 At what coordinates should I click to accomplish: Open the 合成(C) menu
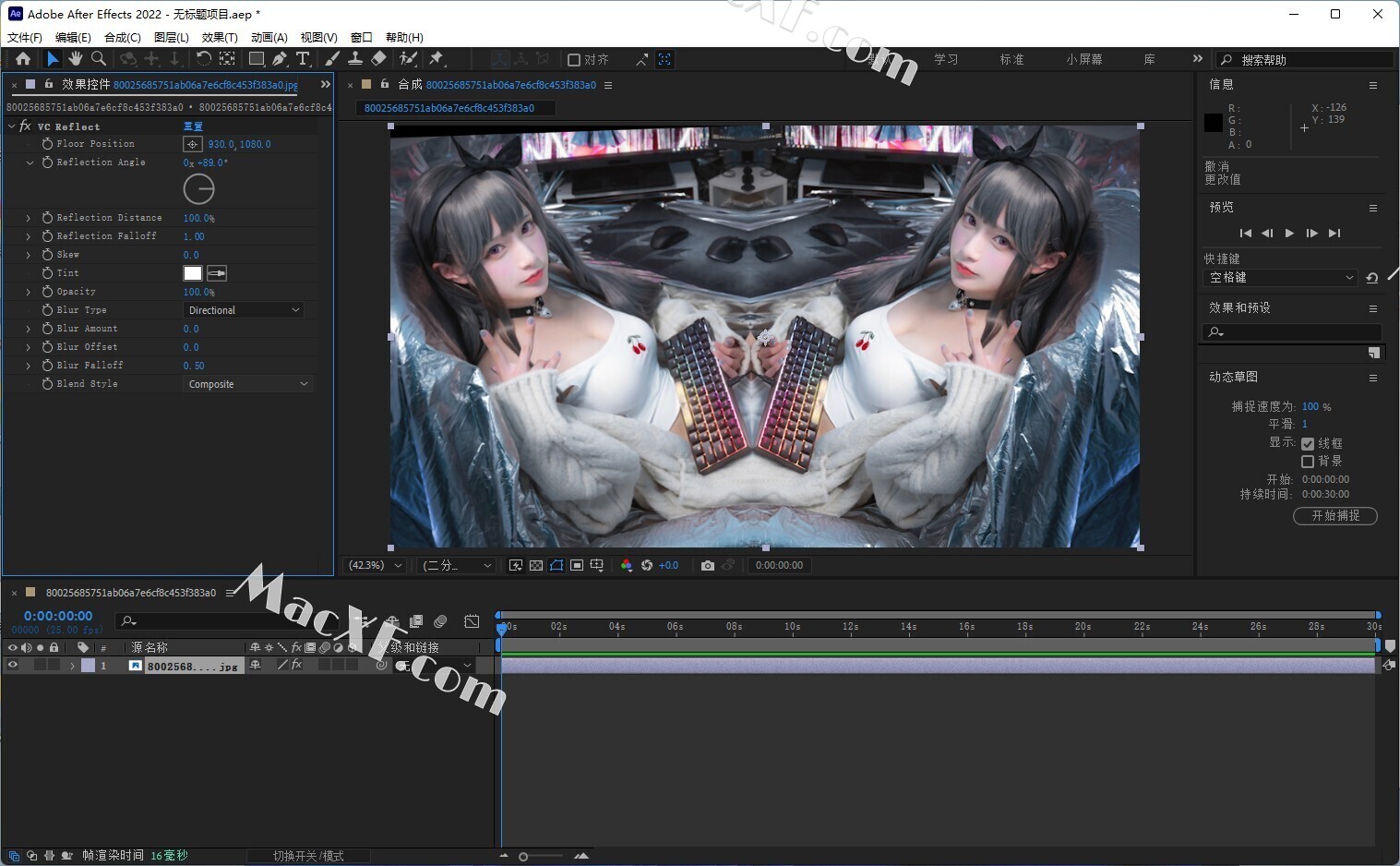click(122, 37)
